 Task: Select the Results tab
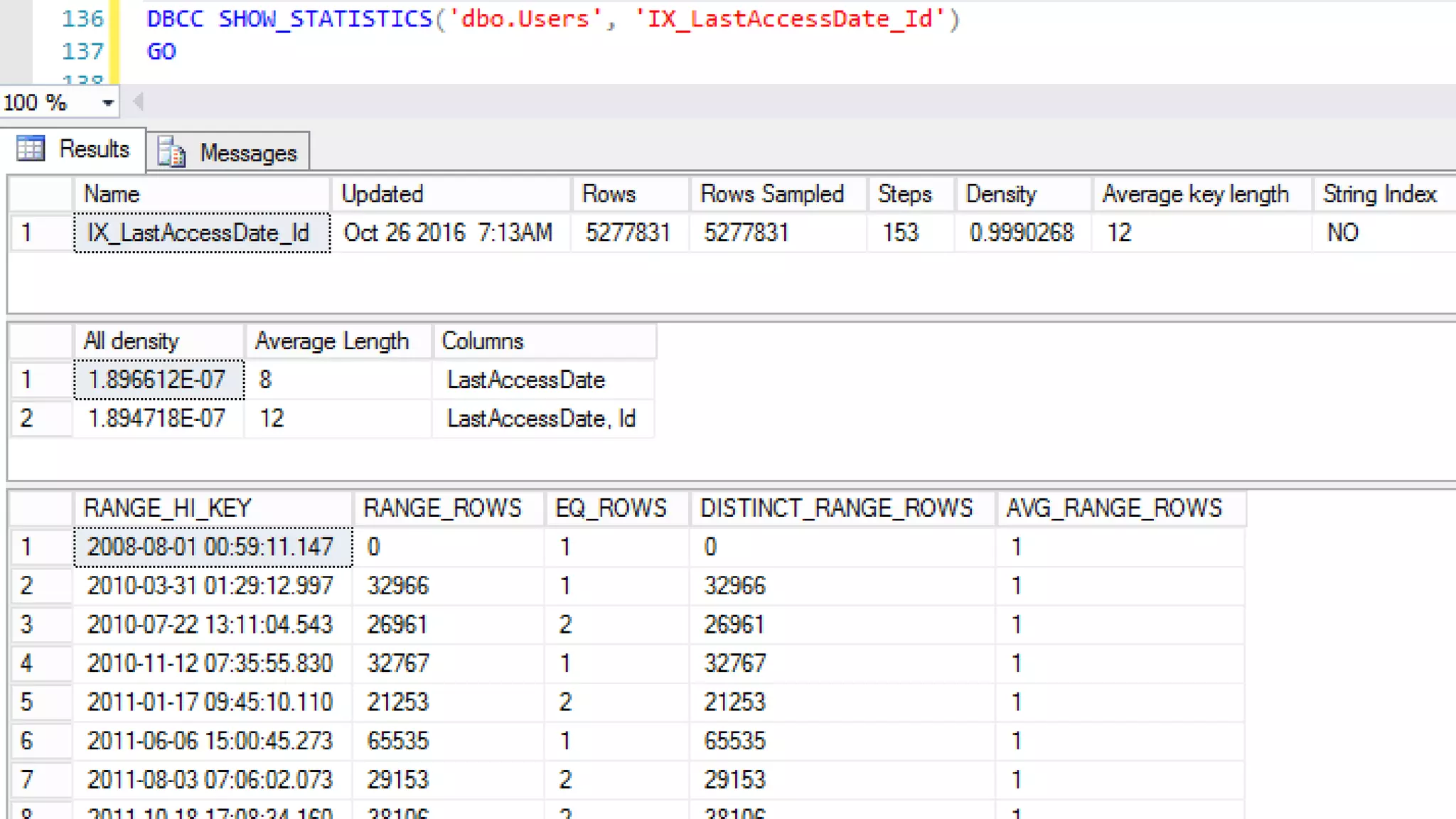pos(93,149)
